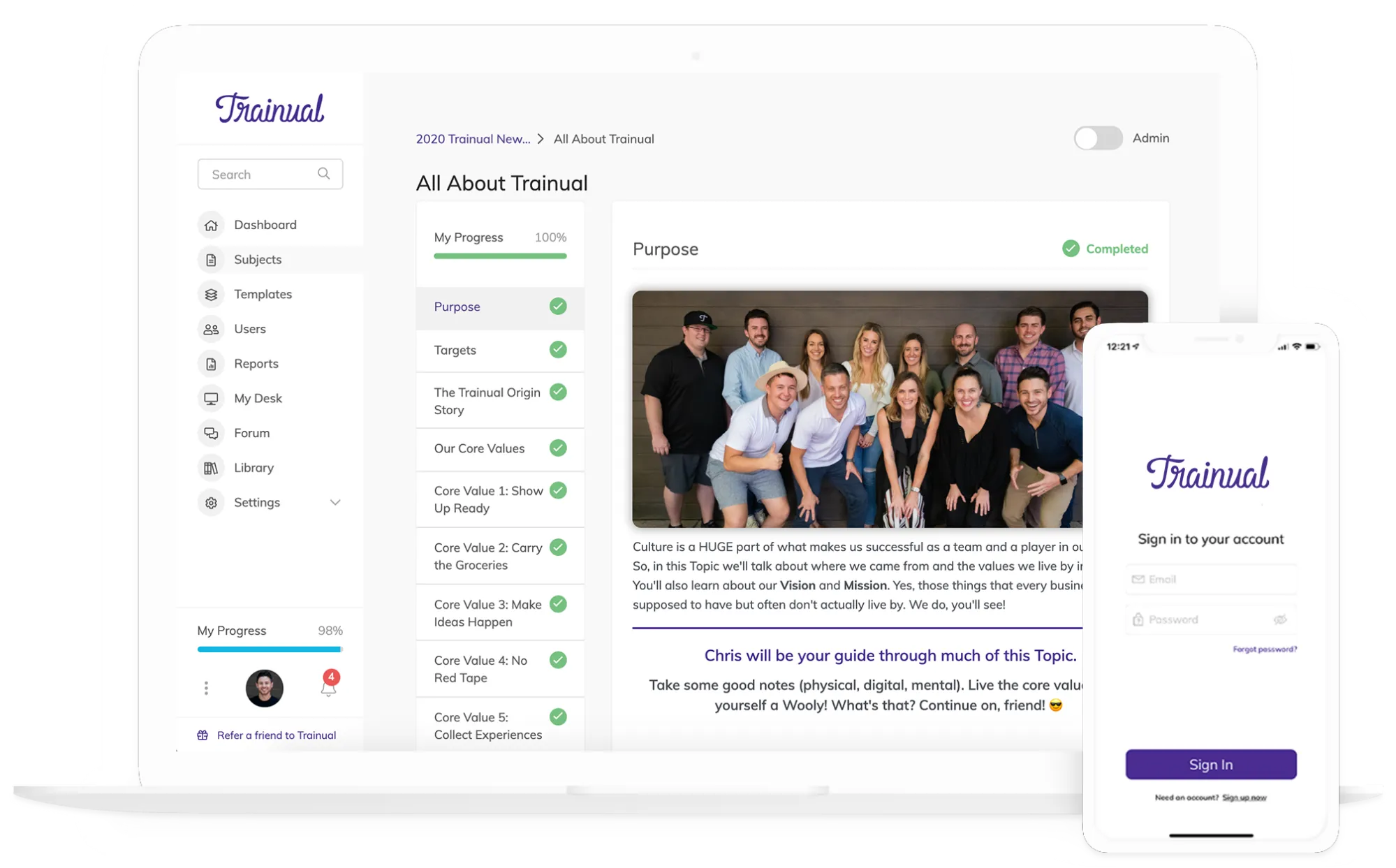
Task: Click the Email field on phone
Action: point(1211,580)
